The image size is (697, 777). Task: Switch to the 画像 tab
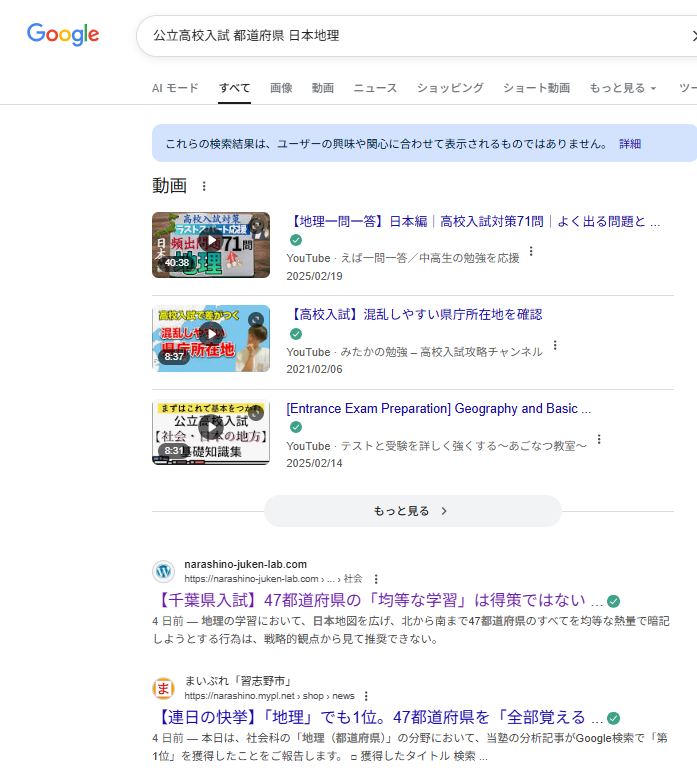[281, 88]
